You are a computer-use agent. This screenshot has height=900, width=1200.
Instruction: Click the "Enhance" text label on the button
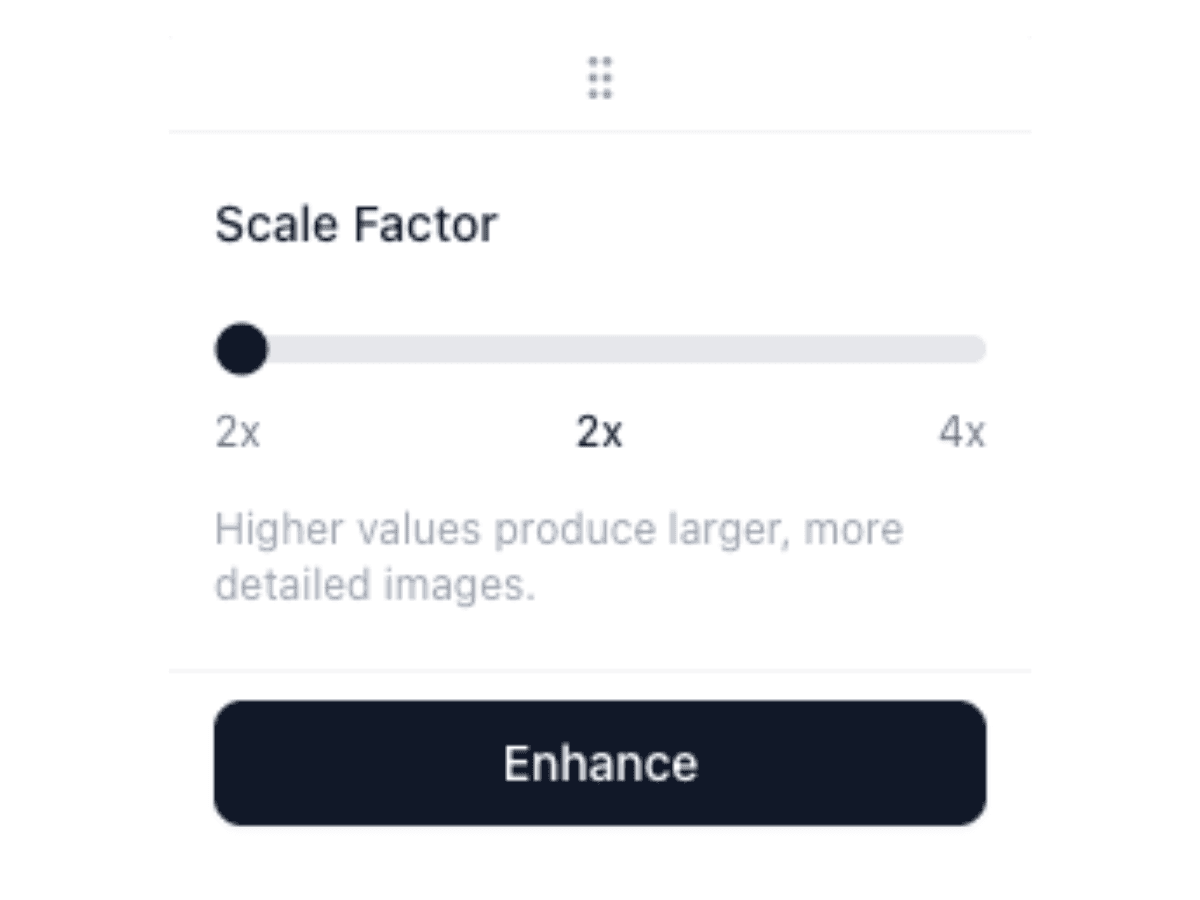pyautogui.click(x=600, y=763)
